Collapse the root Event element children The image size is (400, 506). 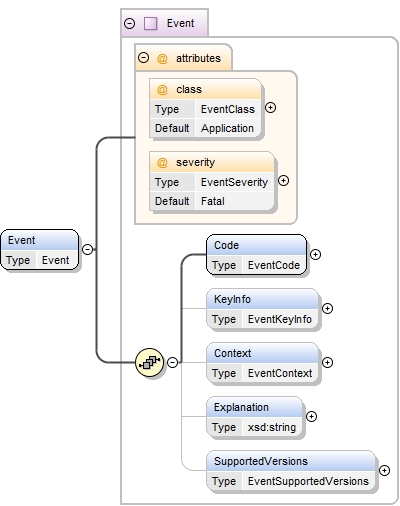point(87,249)
